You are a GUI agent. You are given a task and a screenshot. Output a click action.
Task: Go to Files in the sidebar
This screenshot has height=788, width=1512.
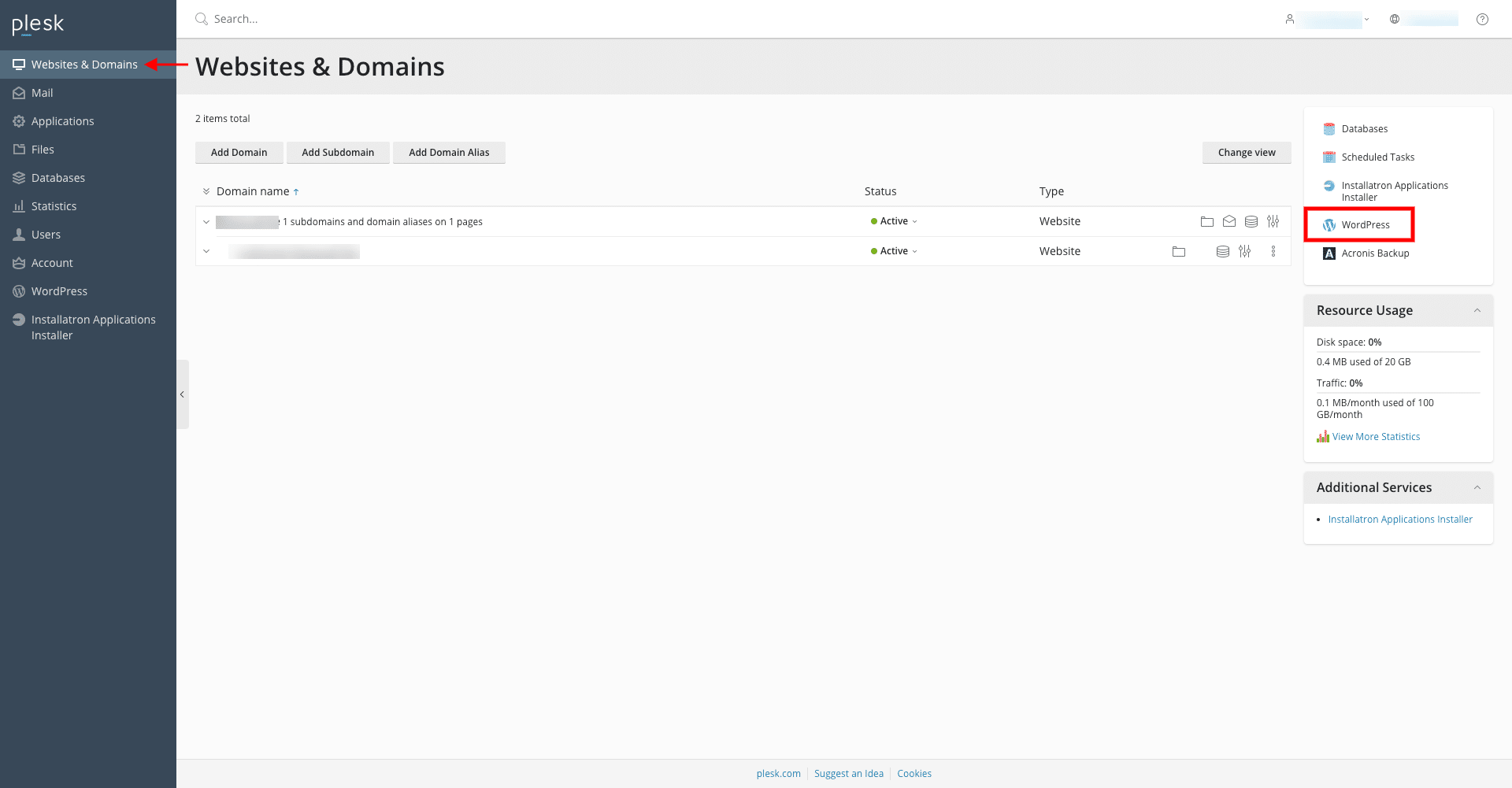click(x=88, y=150)
